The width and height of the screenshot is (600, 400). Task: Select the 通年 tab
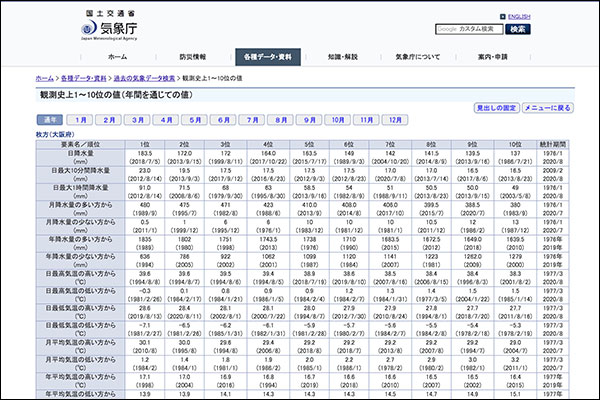(x=50, y=120)
